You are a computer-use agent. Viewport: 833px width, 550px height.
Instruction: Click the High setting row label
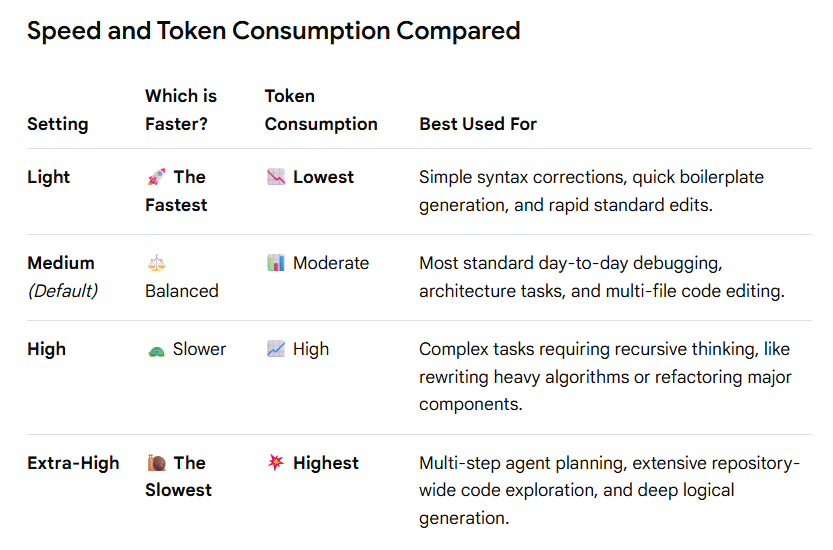pos(47,349)
